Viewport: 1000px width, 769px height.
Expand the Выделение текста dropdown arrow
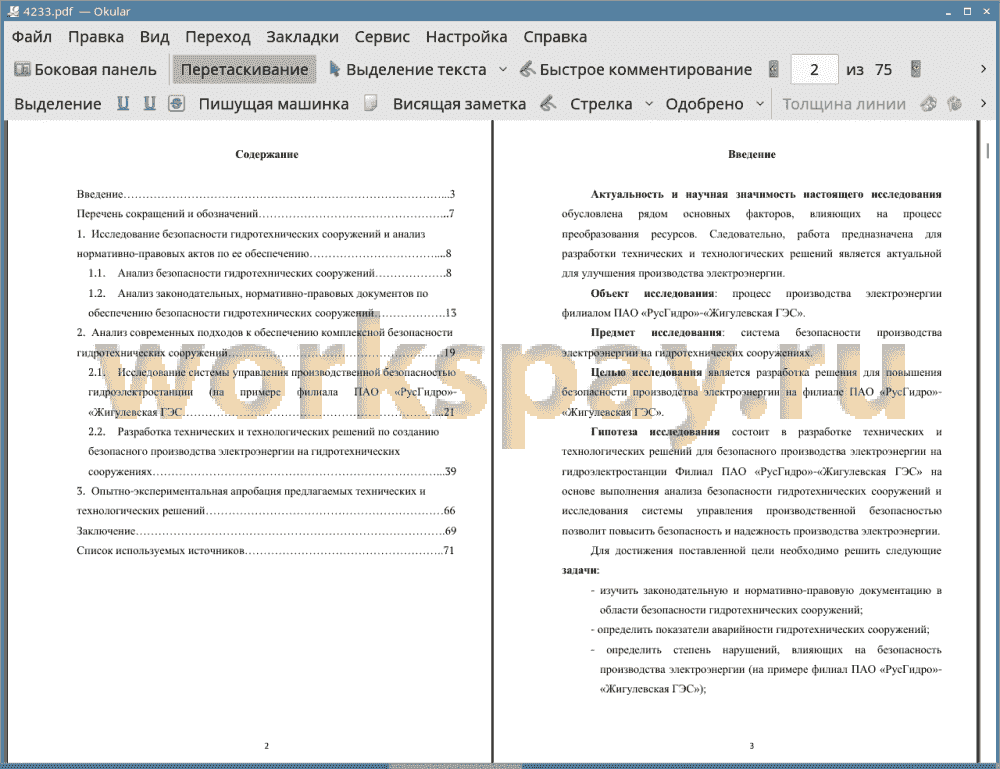click(x=503, y=70)
